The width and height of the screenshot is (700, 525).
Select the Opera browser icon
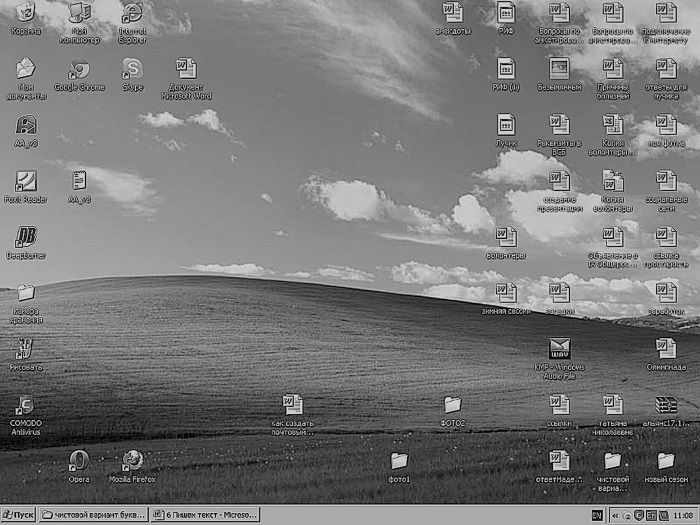(79, 461)
